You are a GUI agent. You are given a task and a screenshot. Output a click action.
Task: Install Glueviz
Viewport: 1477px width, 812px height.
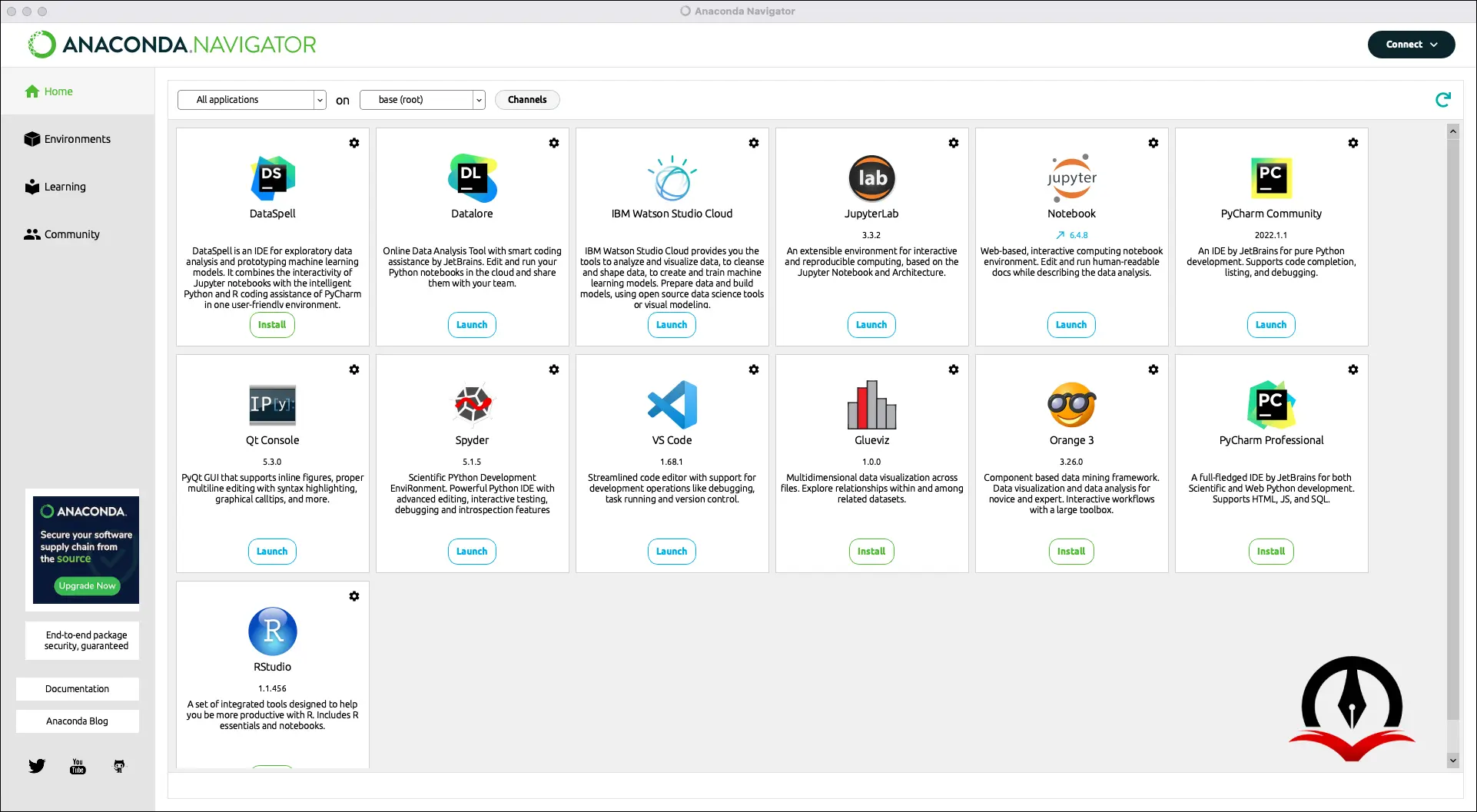[871, 552]
